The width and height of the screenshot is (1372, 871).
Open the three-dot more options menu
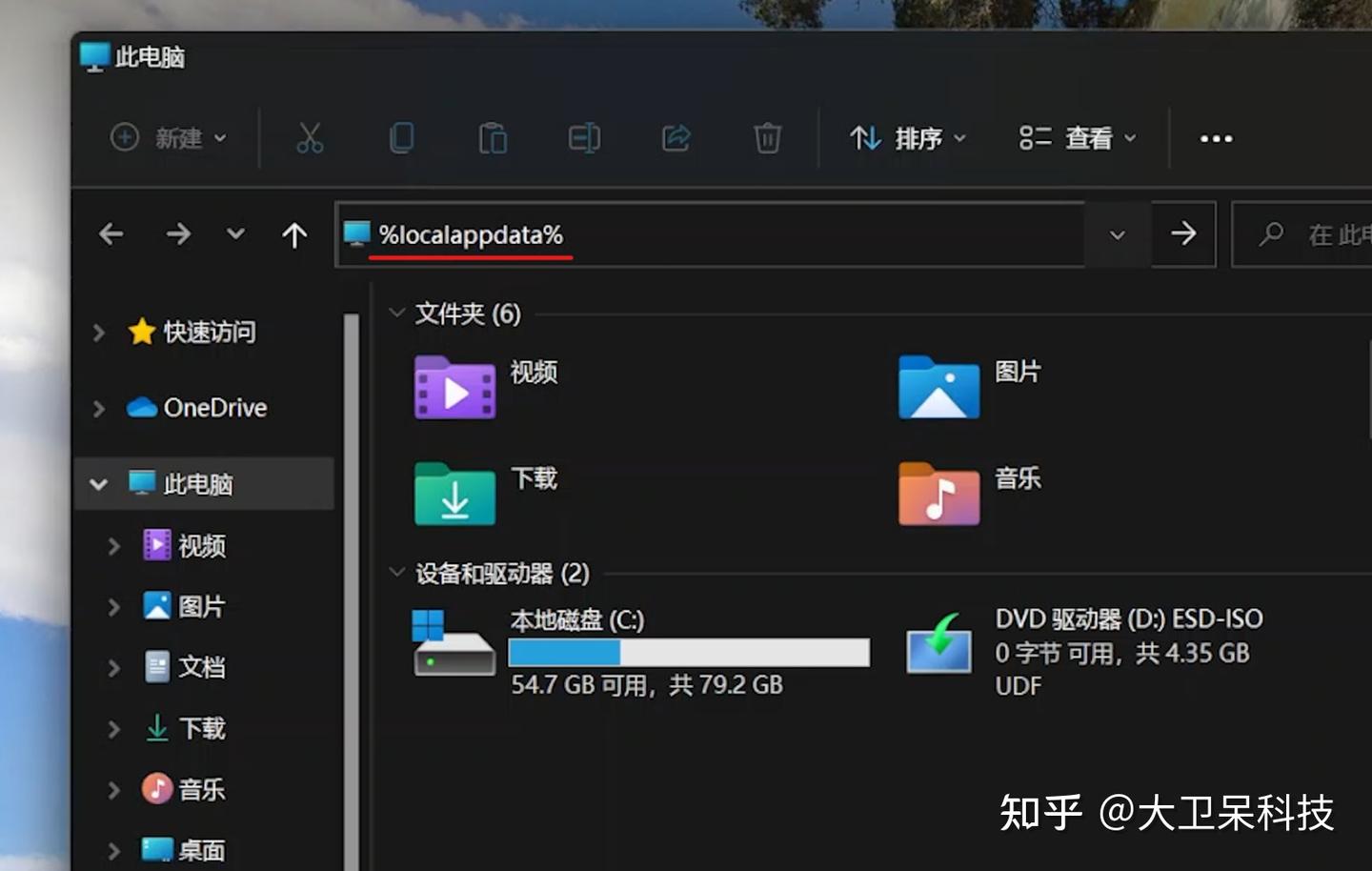pyautogui.click(x=1216, y=139)
